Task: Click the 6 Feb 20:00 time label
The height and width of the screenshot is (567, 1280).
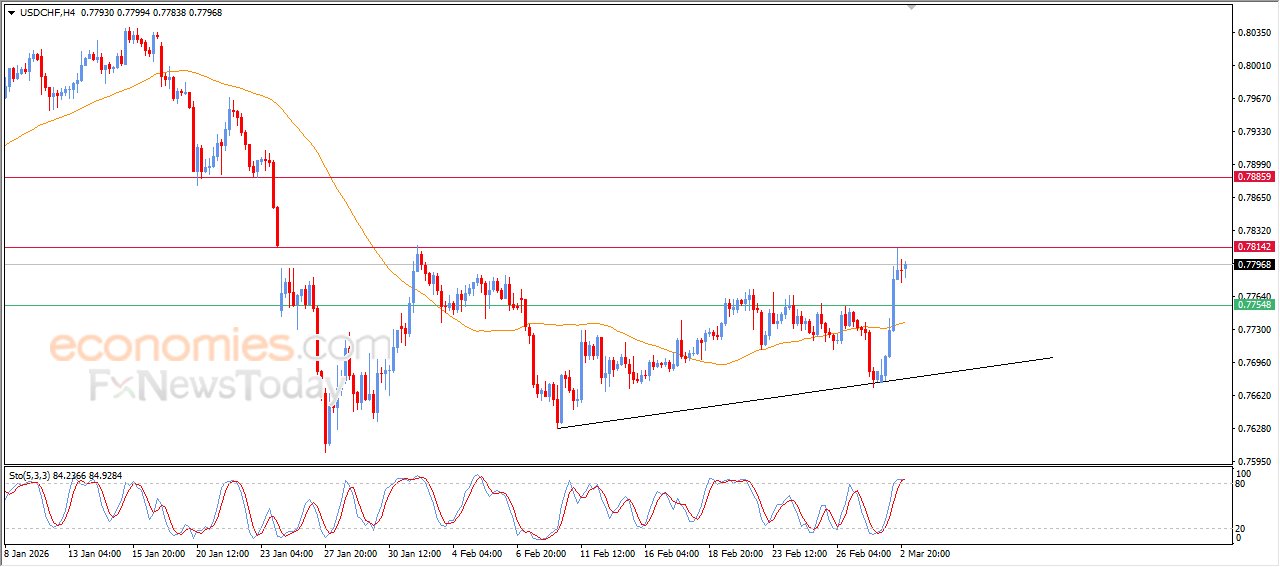Action: [x=541, y=553]
